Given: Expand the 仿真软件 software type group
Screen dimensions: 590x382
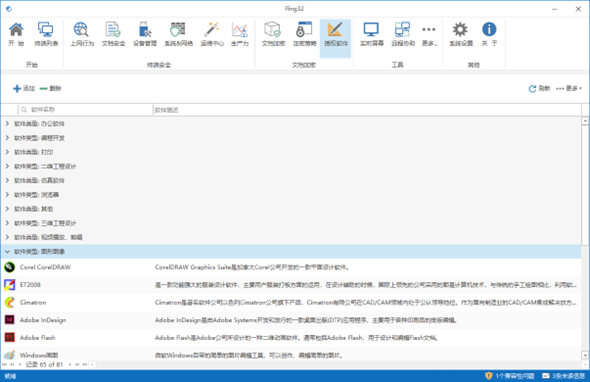Looking at the screenshot, I should 7,180.
